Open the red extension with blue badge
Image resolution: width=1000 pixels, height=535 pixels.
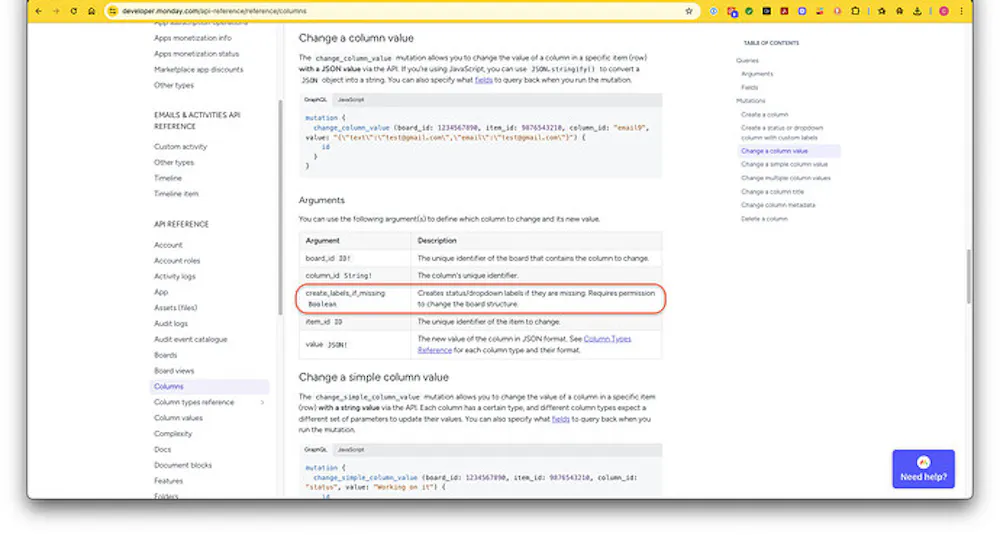tap(732, 11)
